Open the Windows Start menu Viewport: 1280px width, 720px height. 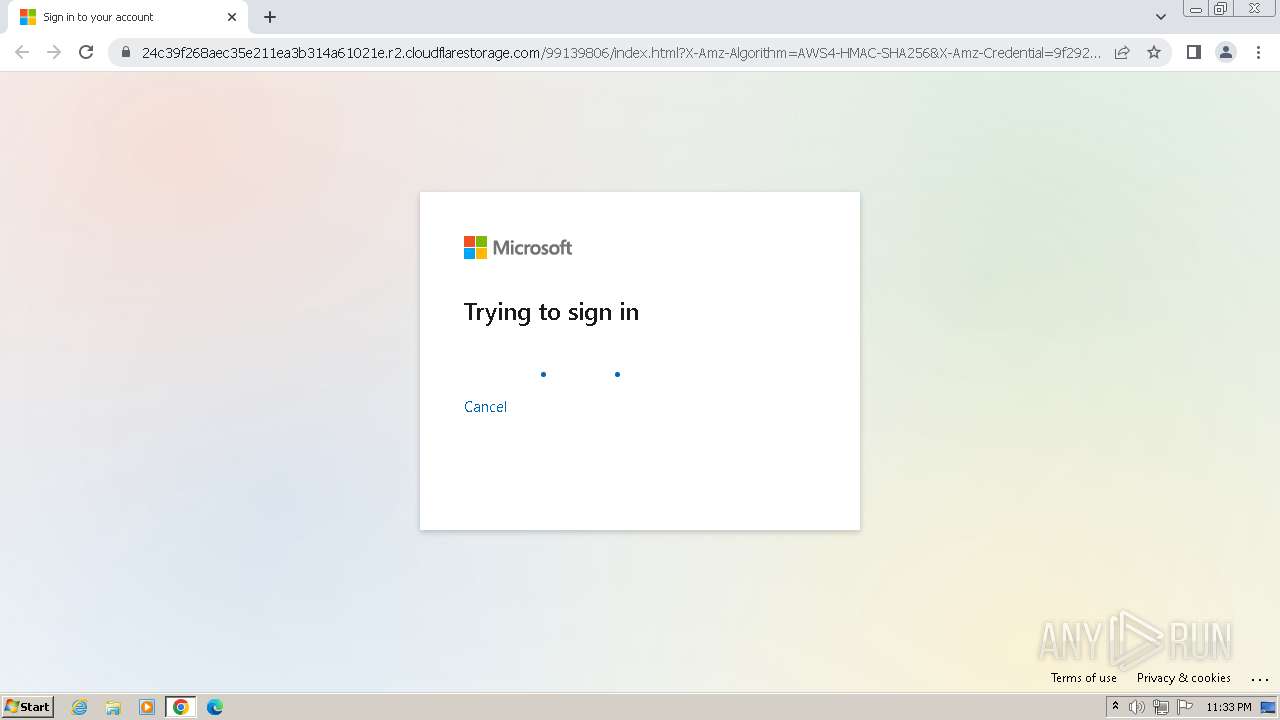(x=28, y=707)
